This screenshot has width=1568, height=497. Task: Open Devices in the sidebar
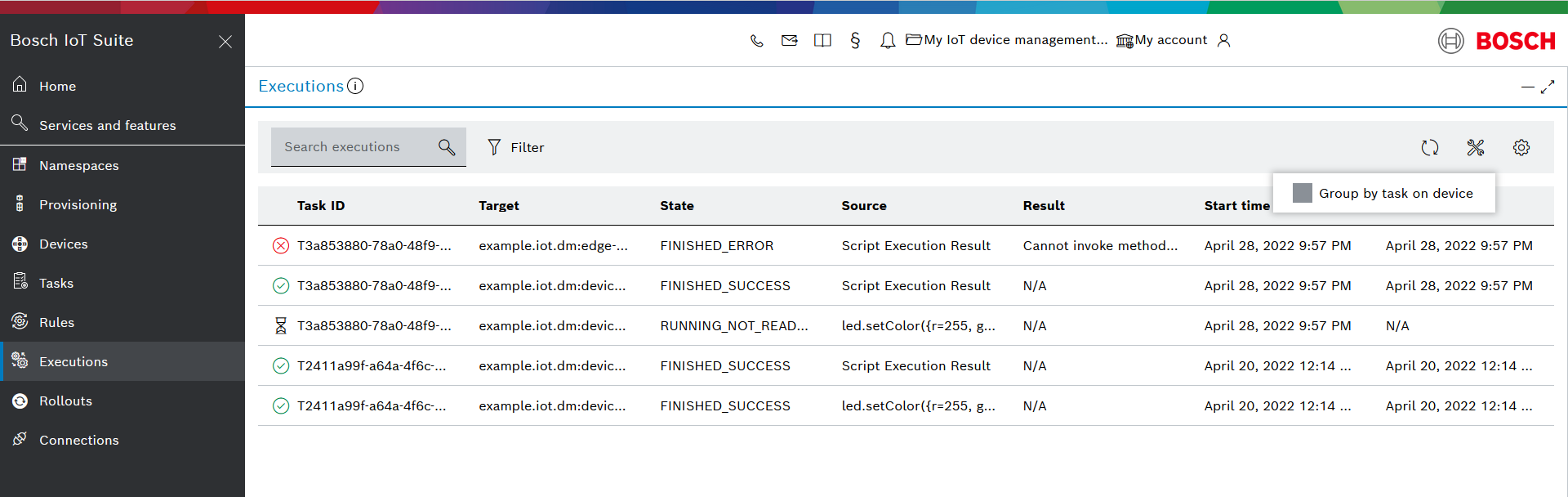(122, 244)
